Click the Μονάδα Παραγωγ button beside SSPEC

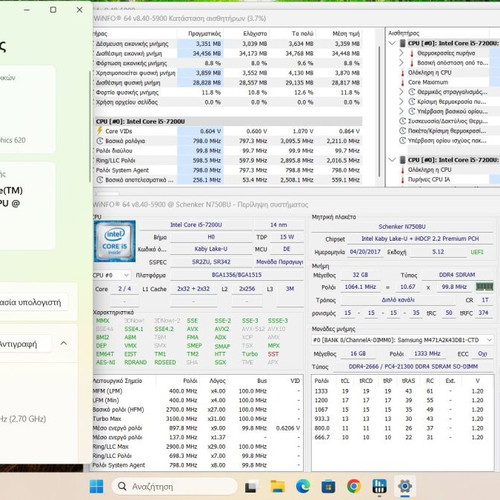point(279,262)
